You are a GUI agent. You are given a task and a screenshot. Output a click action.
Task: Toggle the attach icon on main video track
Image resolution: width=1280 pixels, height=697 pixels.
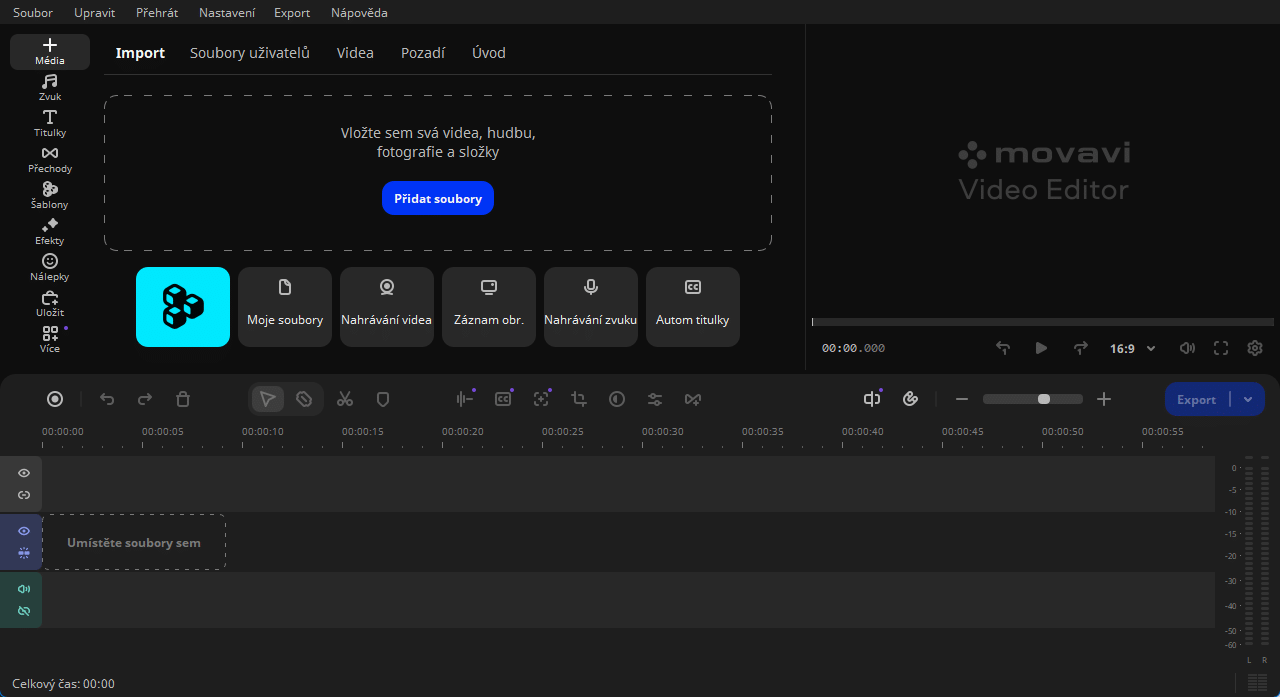tap(24, 553)
